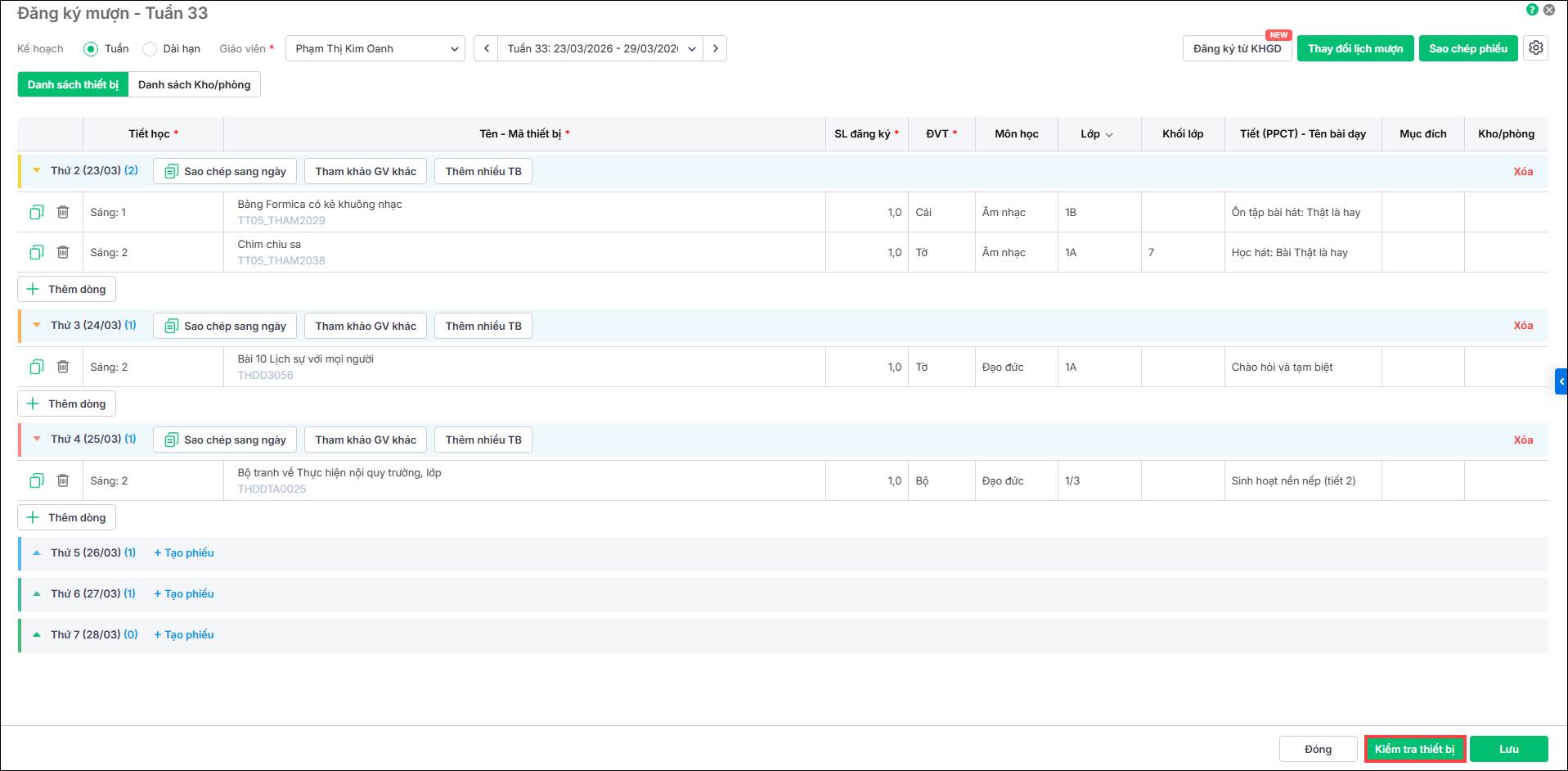This screenshot has width=1568, height=771.
Task: Click Tham khảo GV khác for Thứ 2
Action: click(366, 171)
